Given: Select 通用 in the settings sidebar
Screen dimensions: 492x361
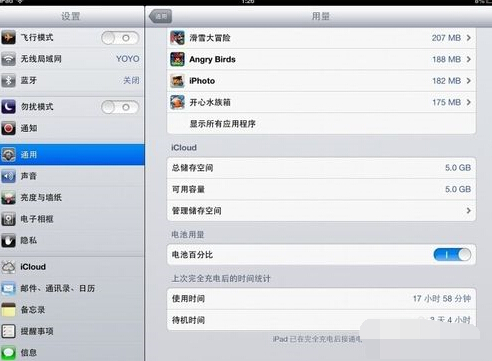Looking at the screenshot, I should coord(72,155).
